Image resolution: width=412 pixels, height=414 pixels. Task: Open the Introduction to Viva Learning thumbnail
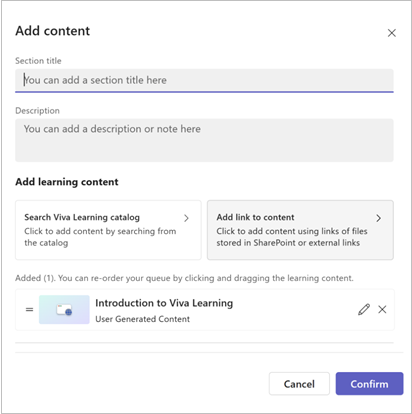pyautogui.click(x=64, y=310)
